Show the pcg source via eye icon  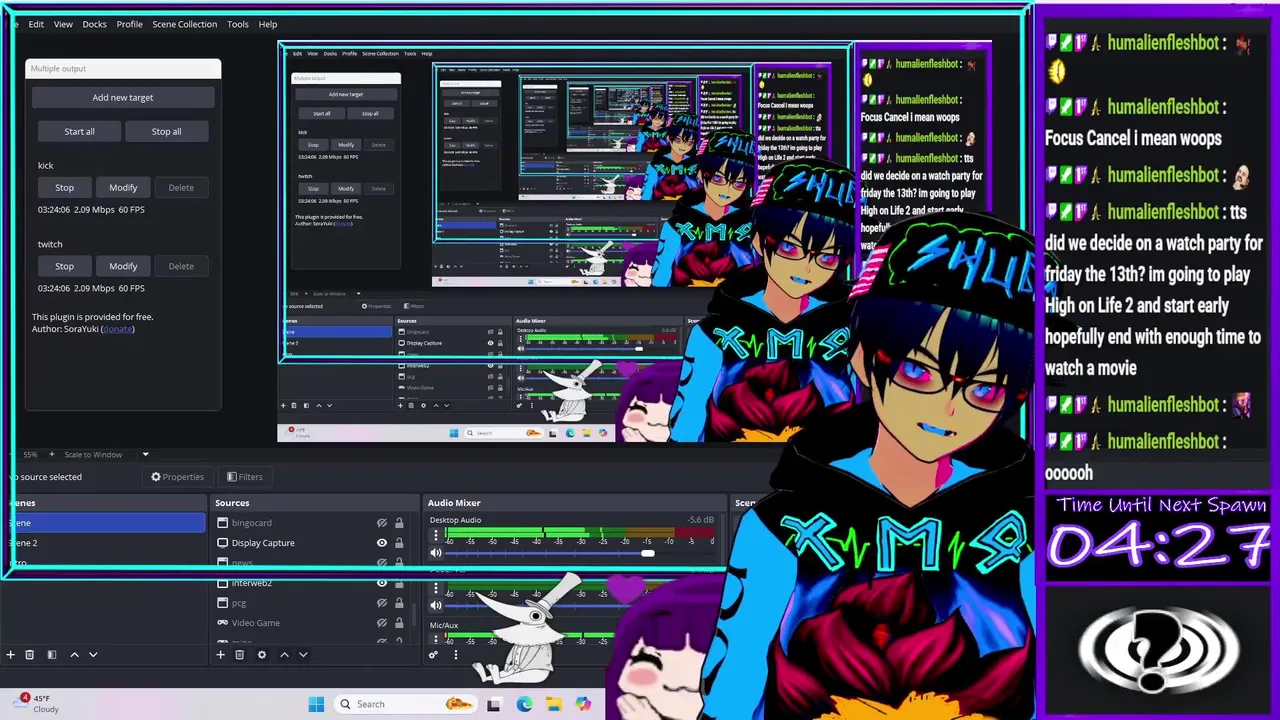[x=381, y=603]
